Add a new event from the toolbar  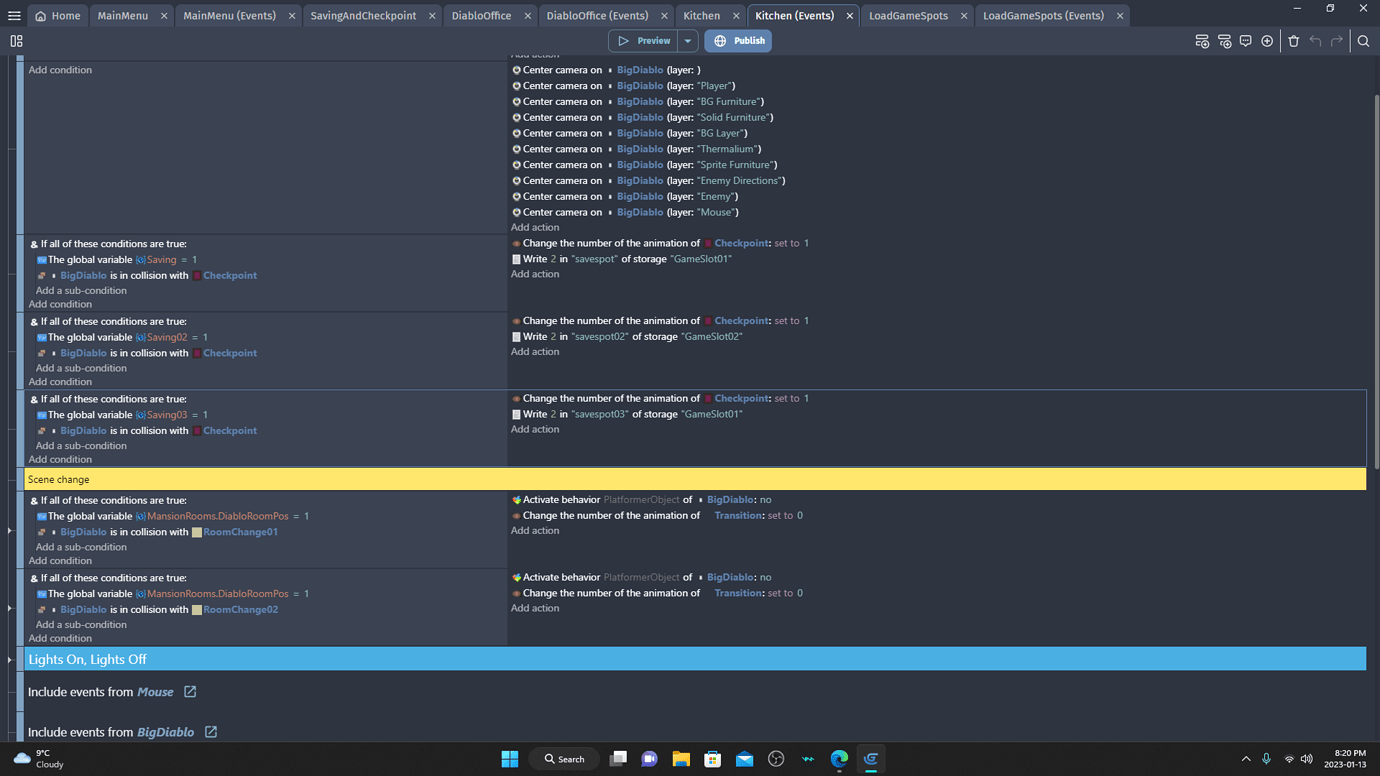pyautogui.click(x=1203, y=41)
